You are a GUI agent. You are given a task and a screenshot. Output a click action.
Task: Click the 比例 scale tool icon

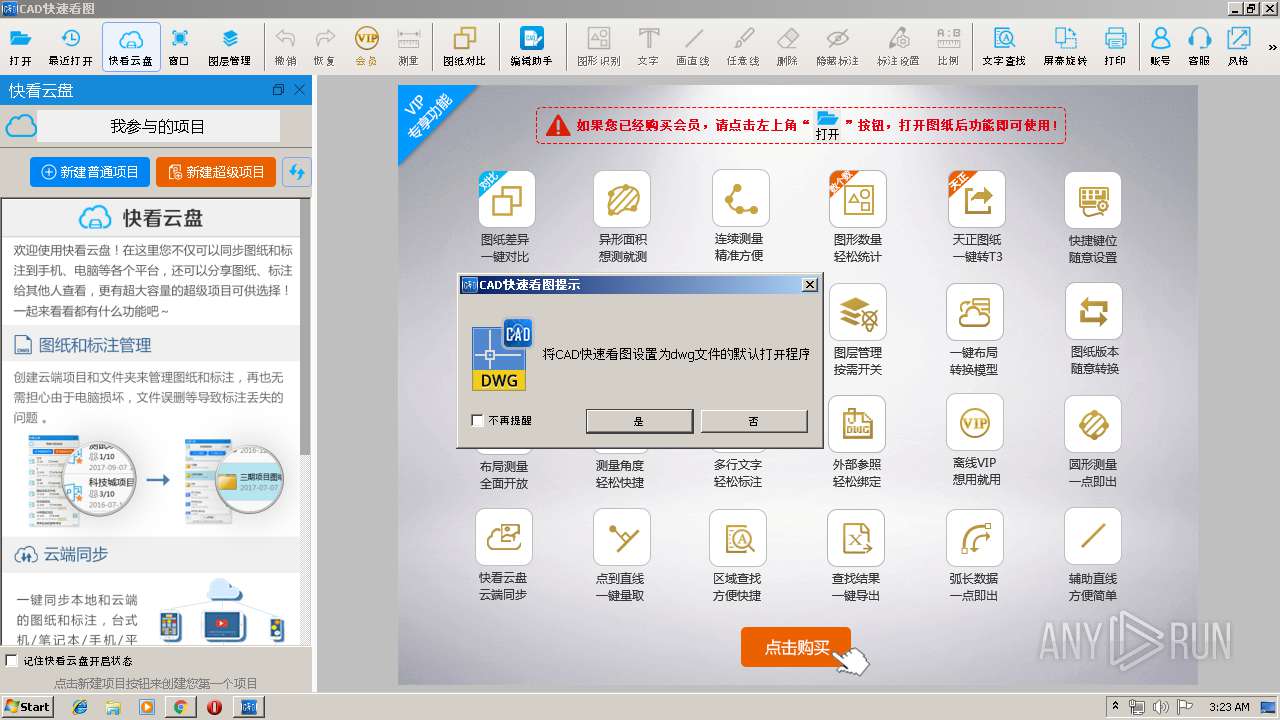pyautogui.click(x=948, y=46)
